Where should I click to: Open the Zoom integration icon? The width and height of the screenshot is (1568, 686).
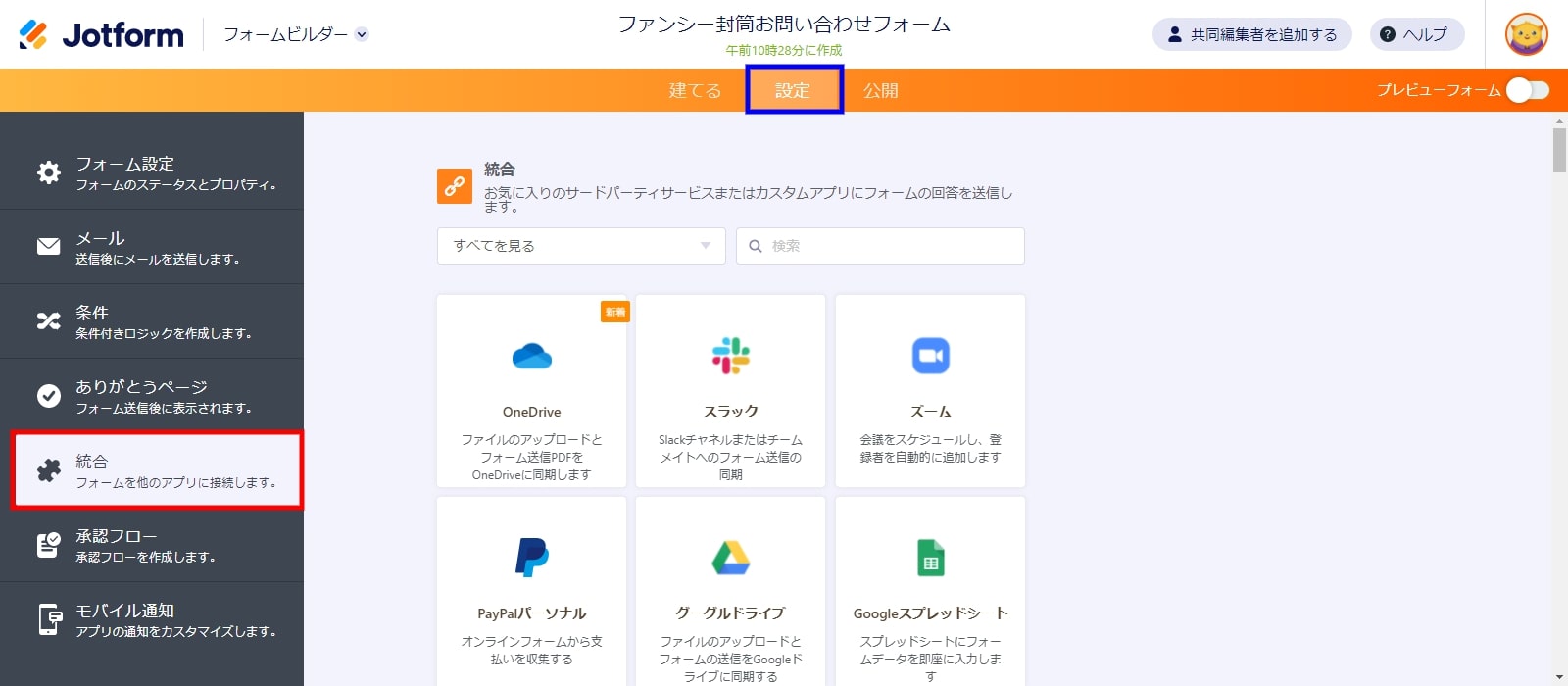pyautogui.click(x=930, y=356)
